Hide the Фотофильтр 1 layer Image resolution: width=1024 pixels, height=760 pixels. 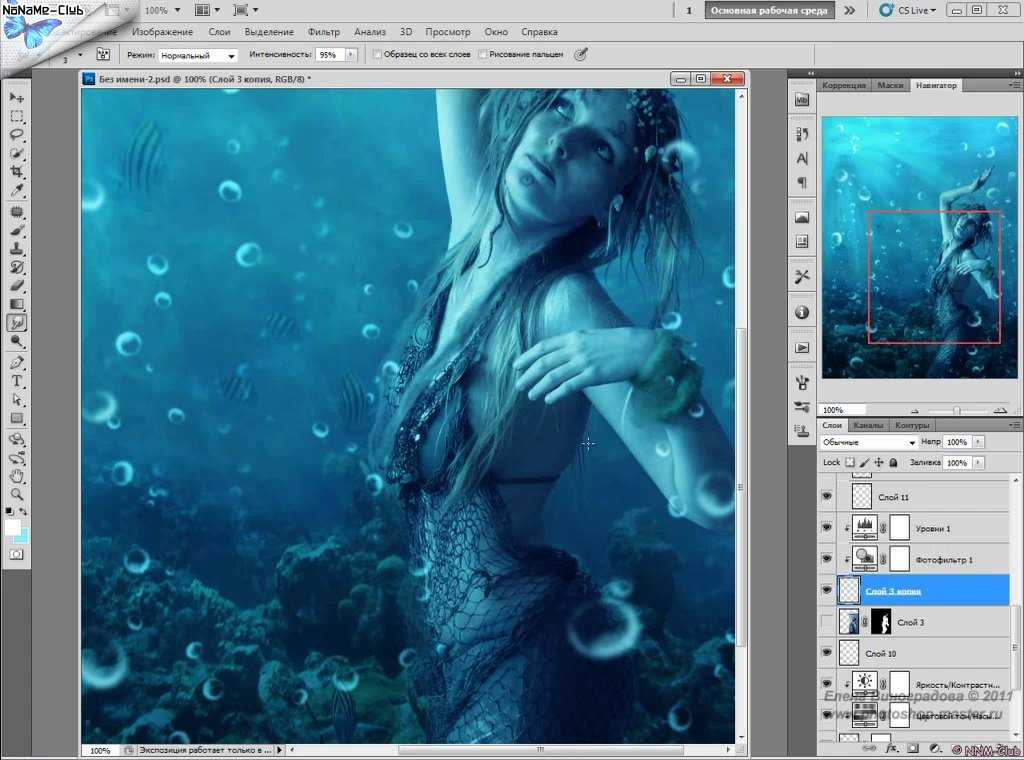coord(827,559)
